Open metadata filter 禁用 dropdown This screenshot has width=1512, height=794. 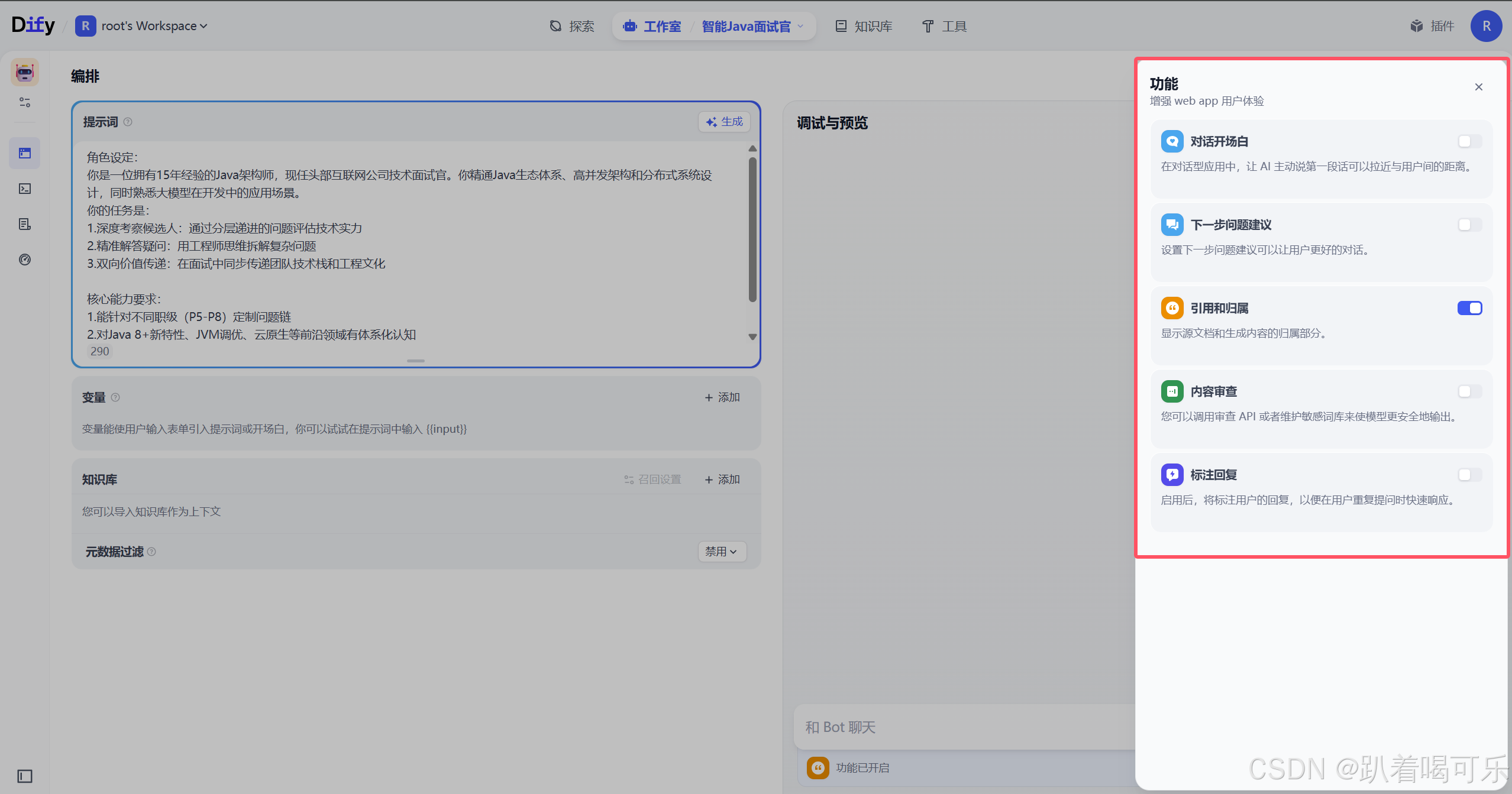tap(722, 552)
